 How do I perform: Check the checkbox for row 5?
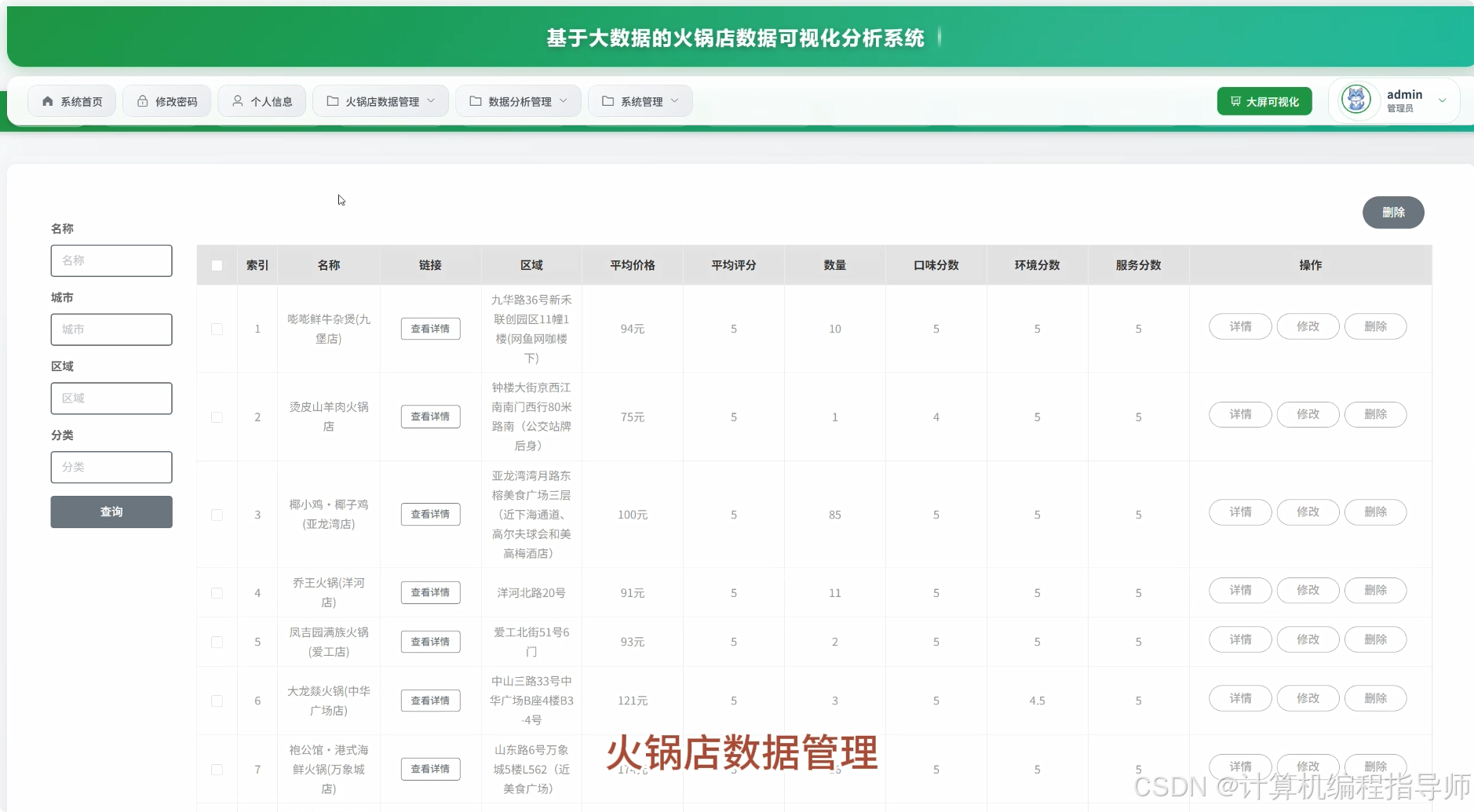pyautogui.click(x=217, y=642)
